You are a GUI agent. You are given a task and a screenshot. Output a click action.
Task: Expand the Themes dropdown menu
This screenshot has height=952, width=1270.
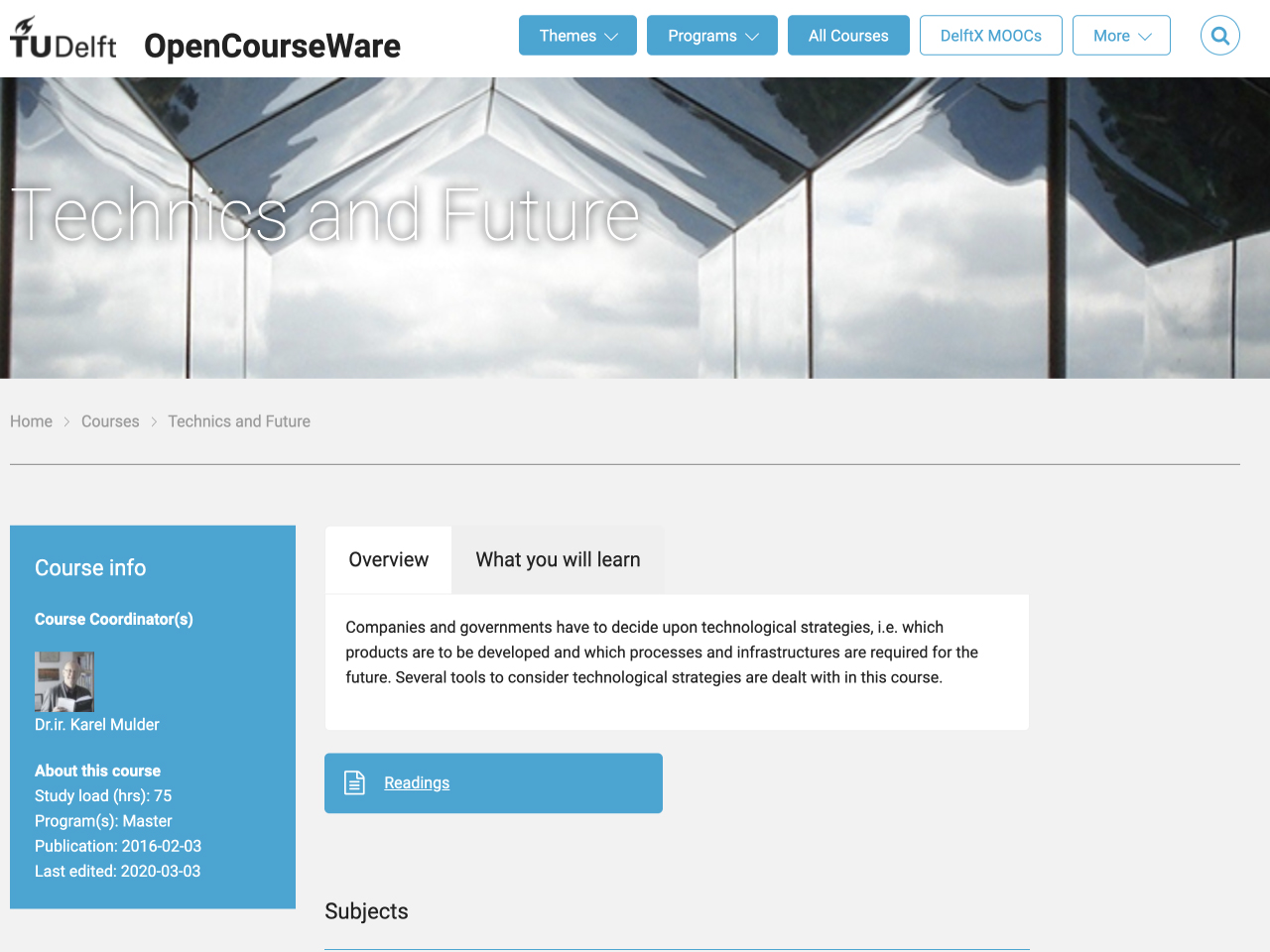577,36
